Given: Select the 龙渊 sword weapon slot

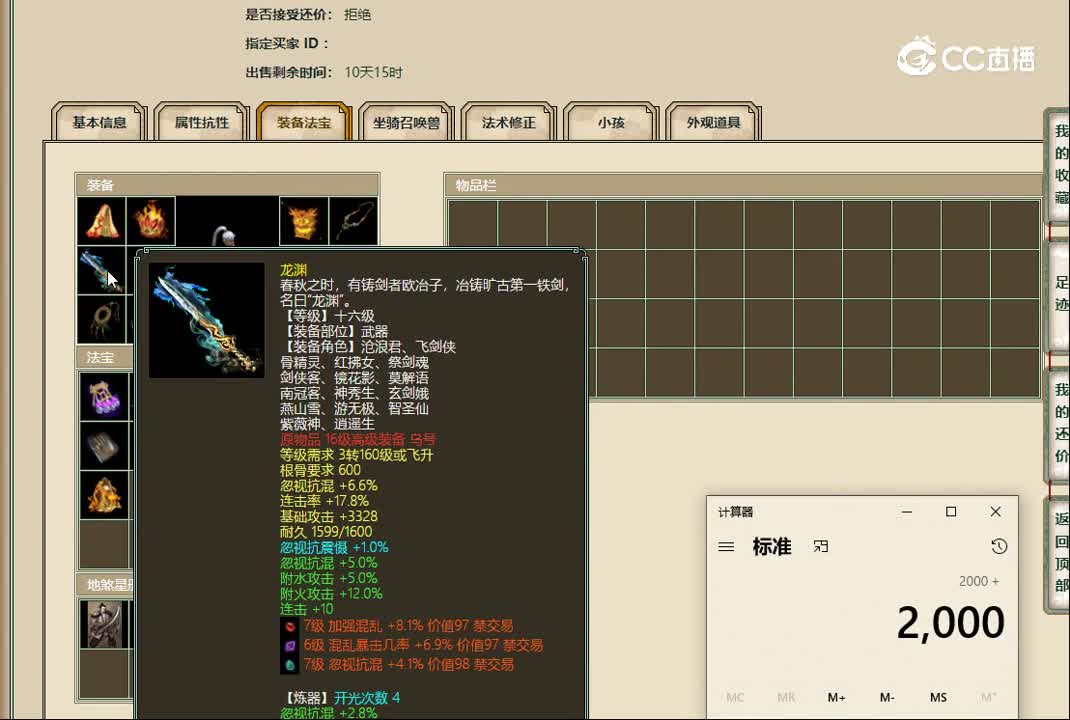Looking at the screenshot, I should pyautogui.click(x=102, y=270).
